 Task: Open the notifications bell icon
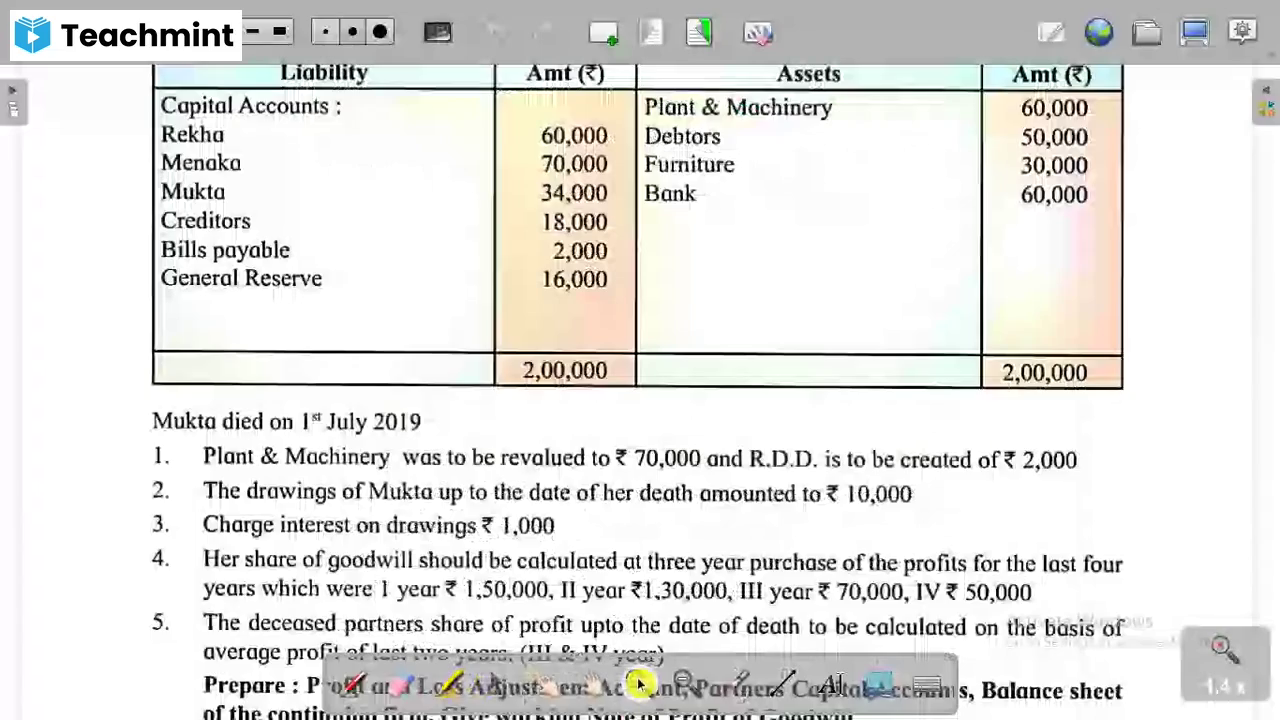pyautogui.click(x=1242, y=33)
